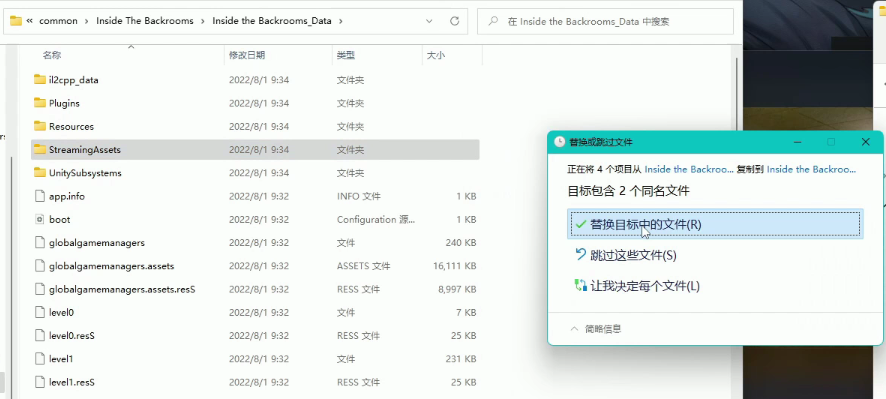Click the common breadcrumb segment
The height and width of the screenshot is (399, 886).
58,21
